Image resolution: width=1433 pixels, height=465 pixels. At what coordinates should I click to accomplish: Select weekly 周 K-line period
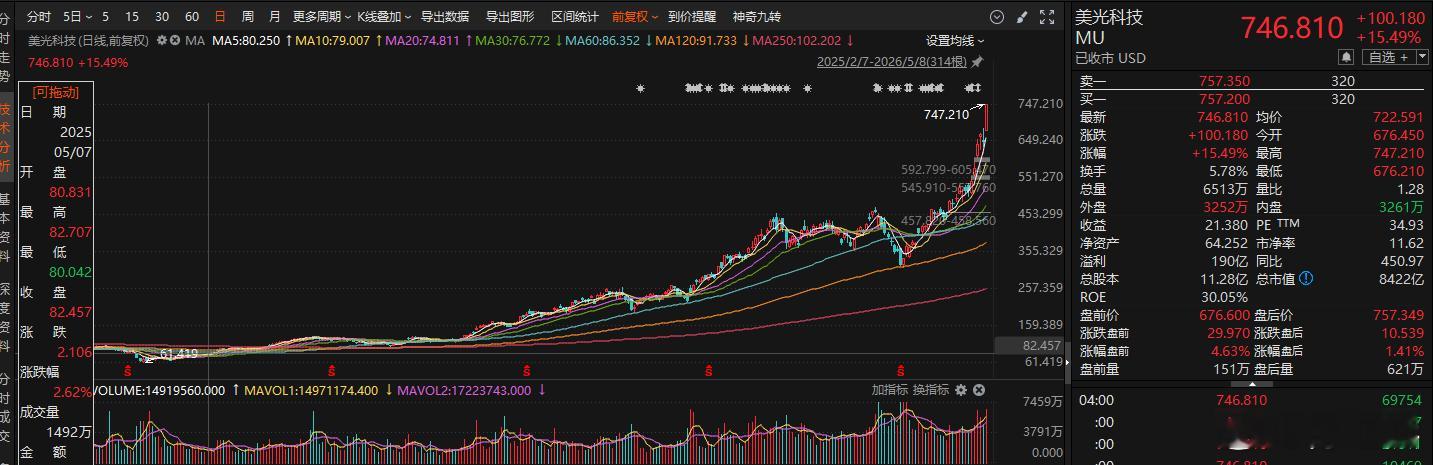pyautogui.click(x=247, y=17)
